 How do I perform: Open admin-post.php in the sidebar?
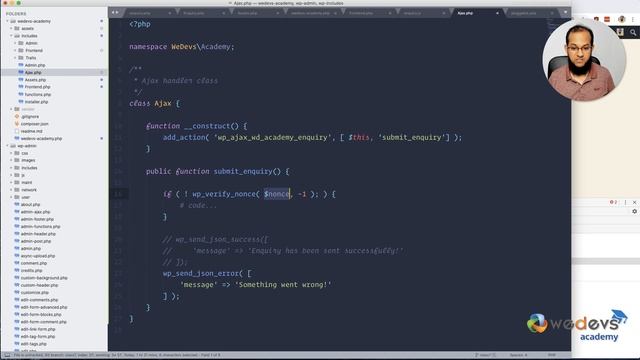click(x=36, y=241)
